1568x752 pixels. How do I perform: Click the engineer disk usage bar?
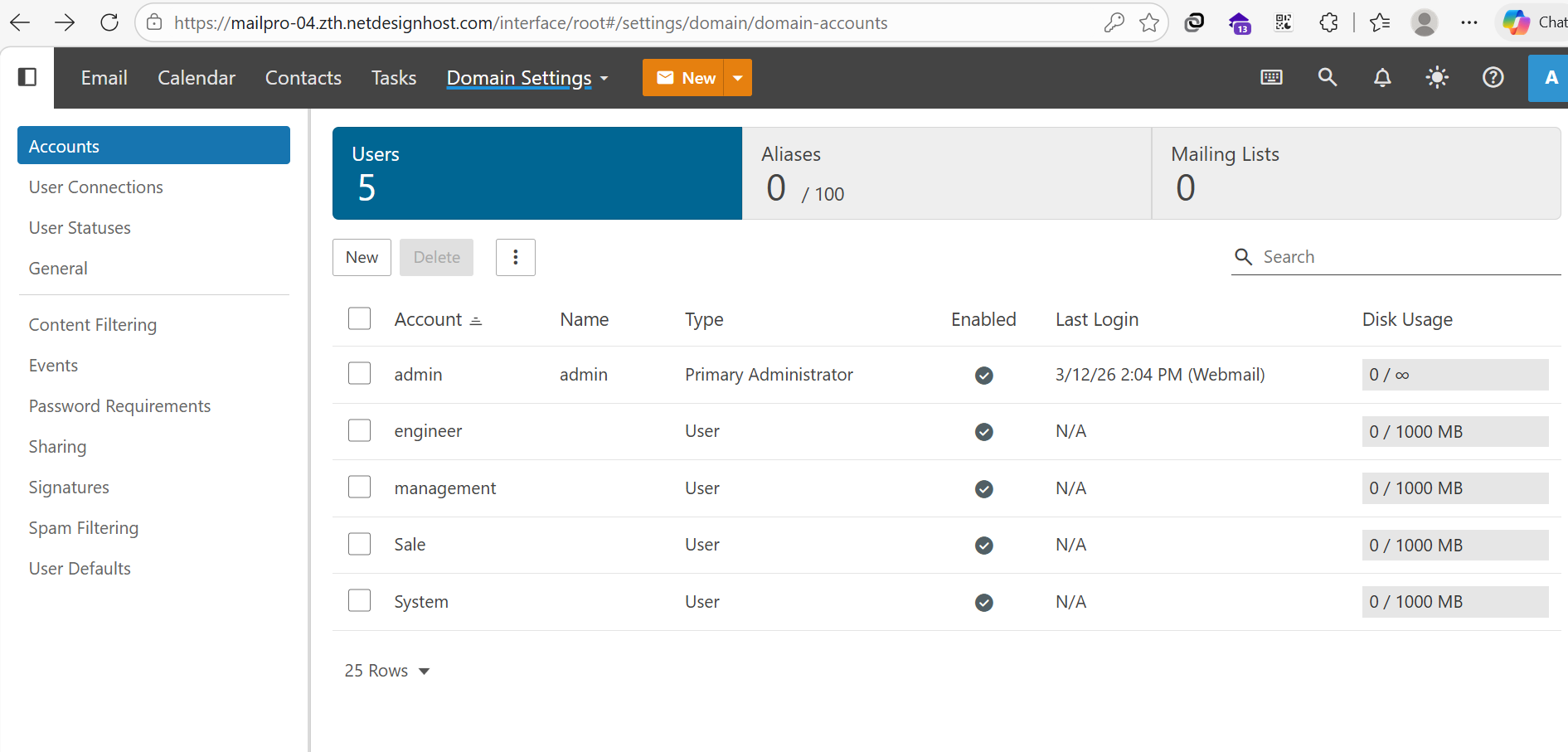[x=1455, y=432]
